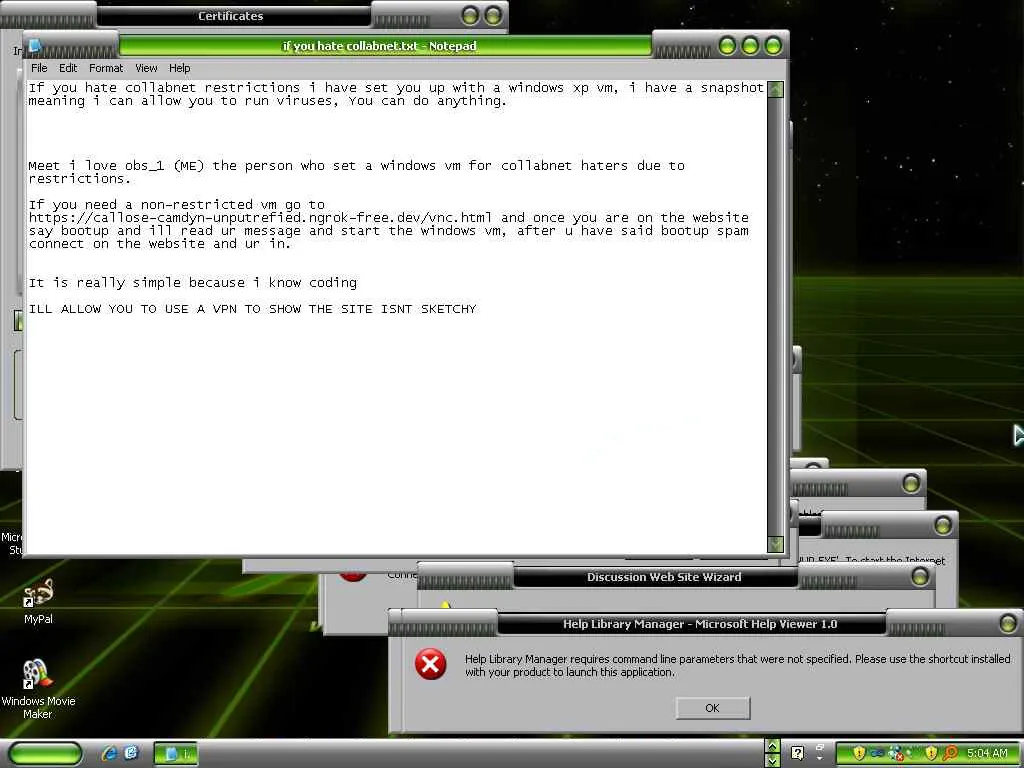Open the Help menu in Notepad
1024x768 pixels.
(x=180, y=68)
